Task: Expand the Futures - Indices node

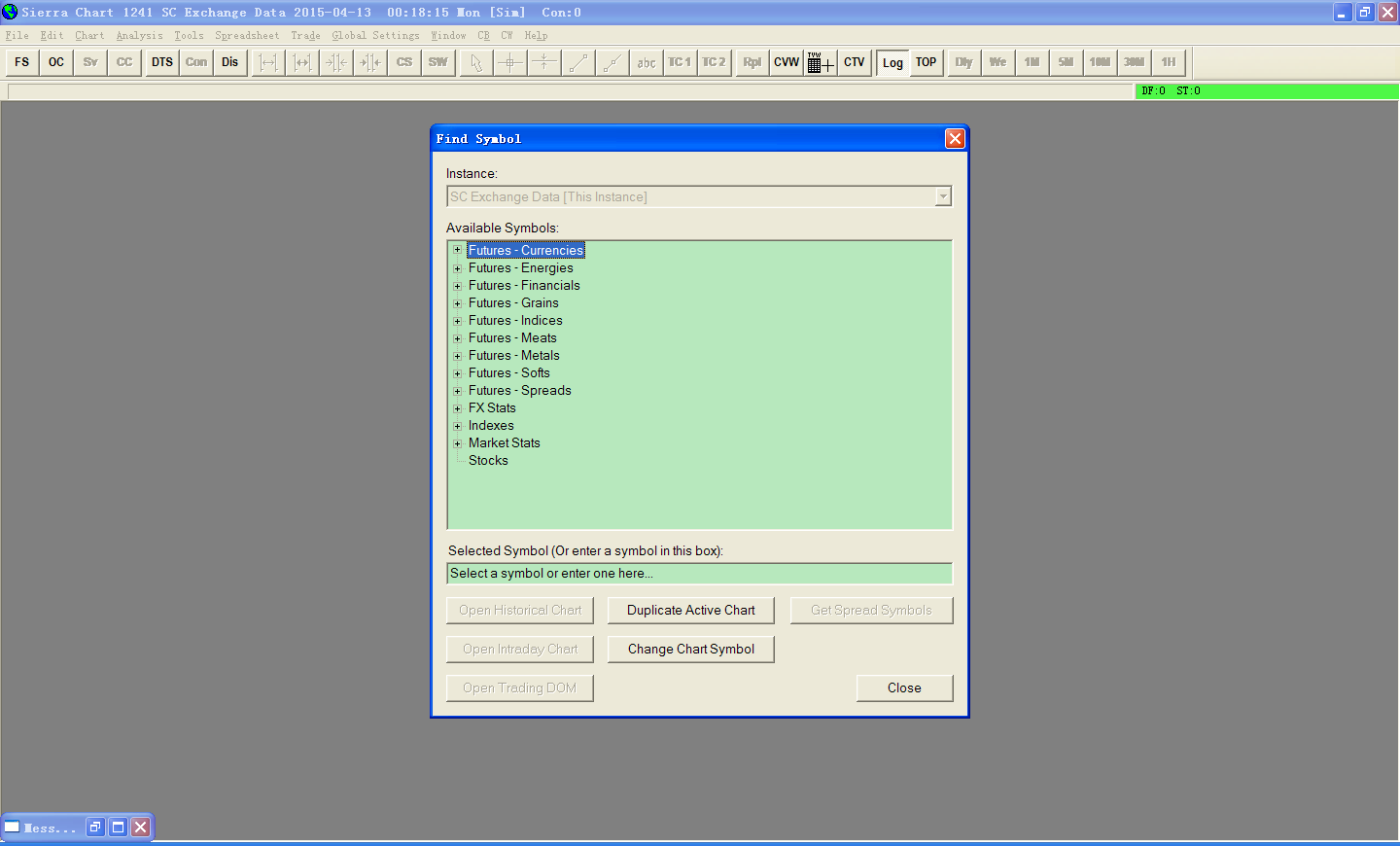Action: 457,321
